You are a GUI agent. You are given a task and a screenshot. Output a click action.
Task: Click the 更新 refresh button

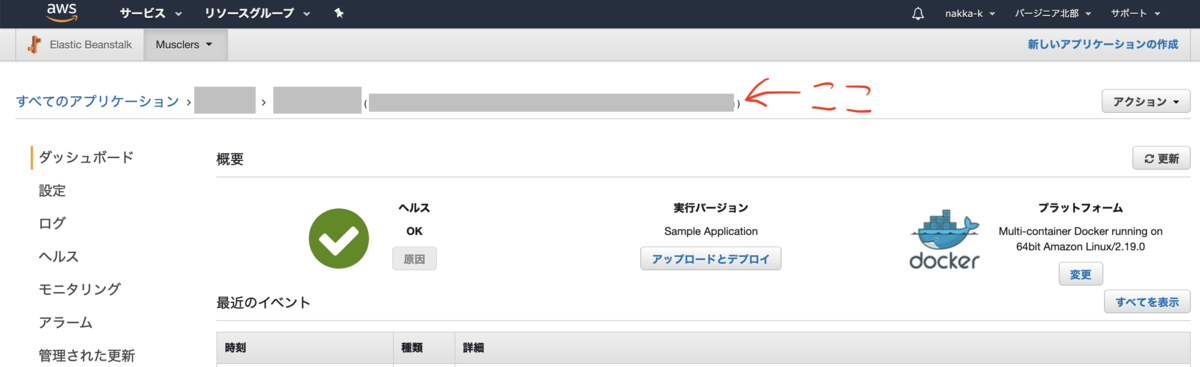click(x=1161, y=158)
